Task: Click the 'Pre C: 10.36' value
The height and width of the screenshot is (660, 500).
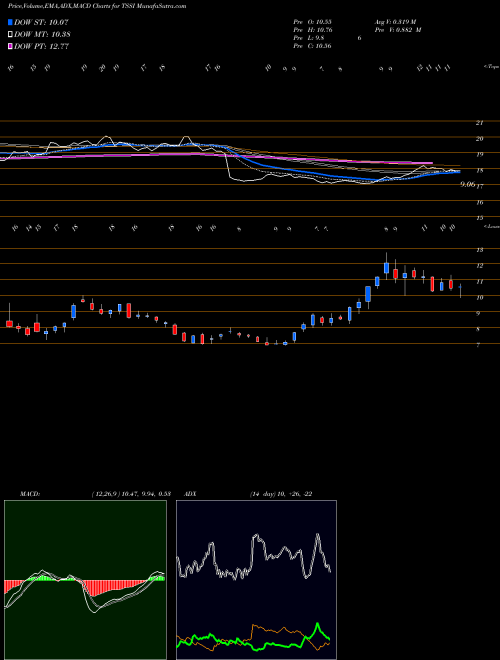Action: pyautogui.click(x=313, y=46)
